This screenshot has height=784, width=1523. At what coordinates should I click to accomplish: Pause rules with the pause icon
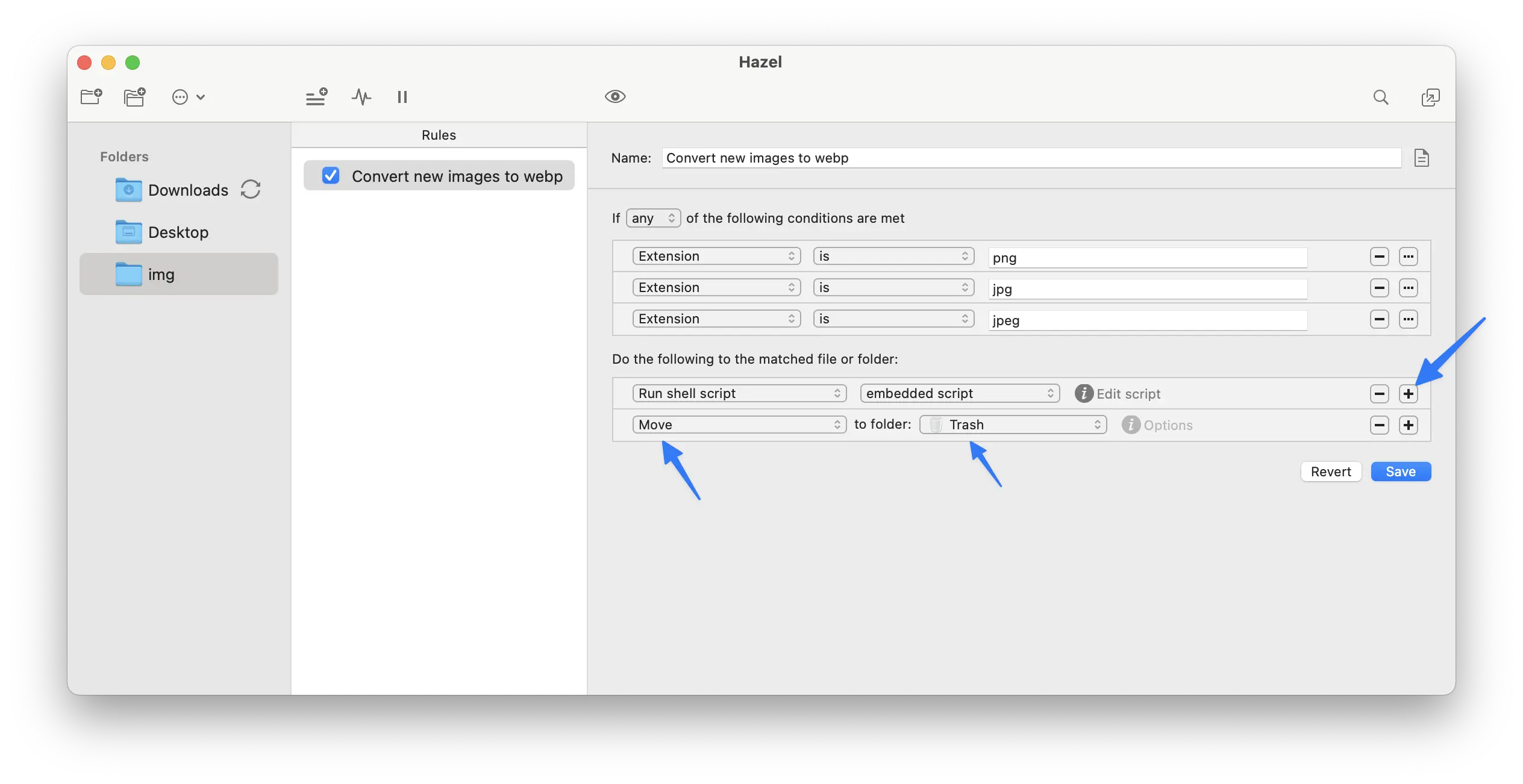[x=402, y=97]
